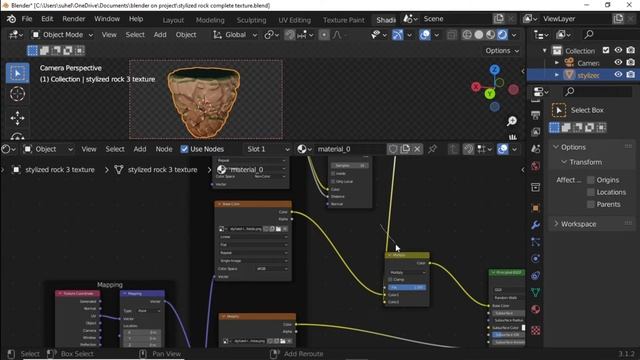Click the zoom magnifier in viewport

click(512, 121)
